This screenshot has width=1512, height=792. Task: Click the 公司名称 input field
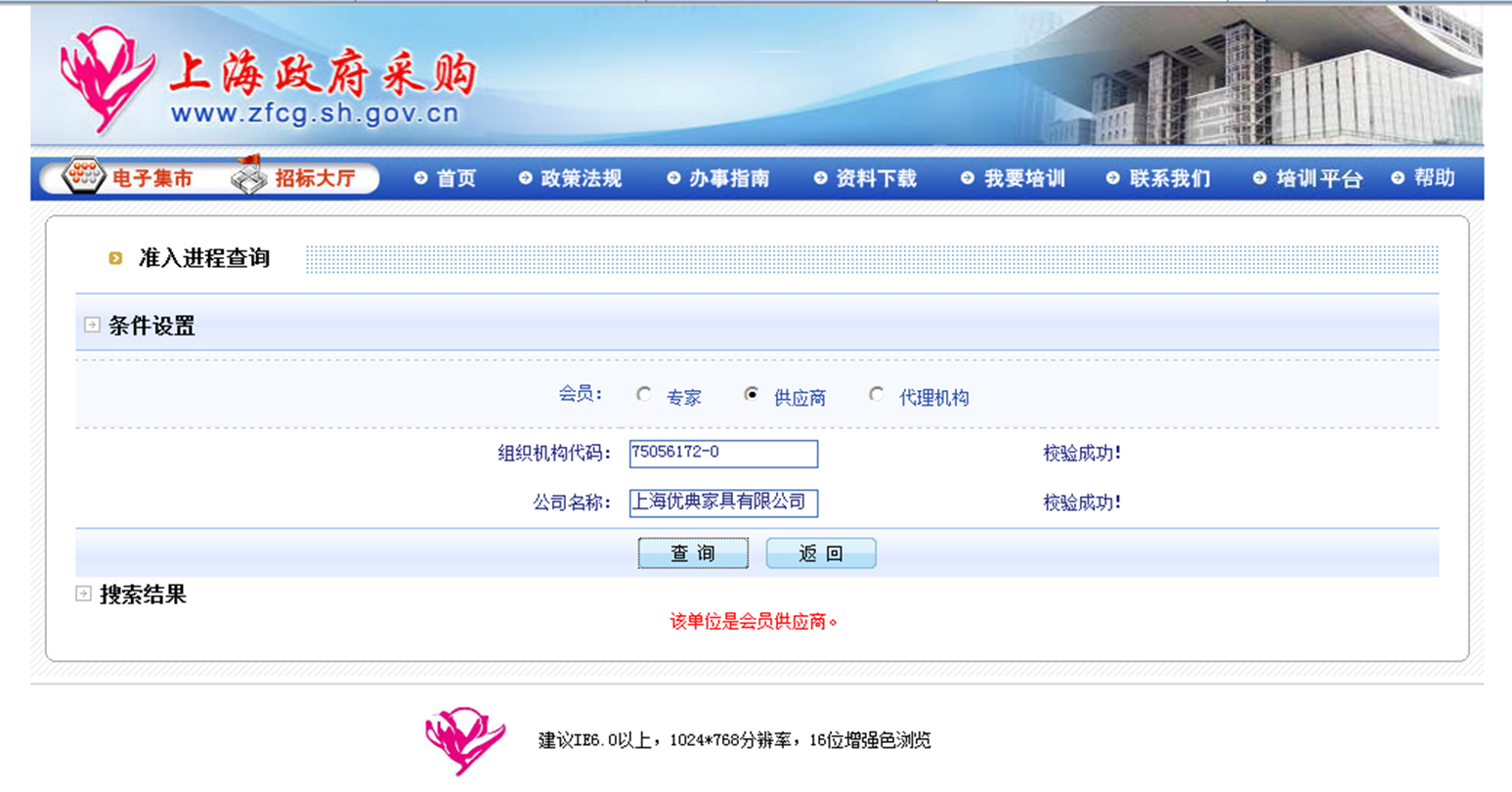pos(722,503)
